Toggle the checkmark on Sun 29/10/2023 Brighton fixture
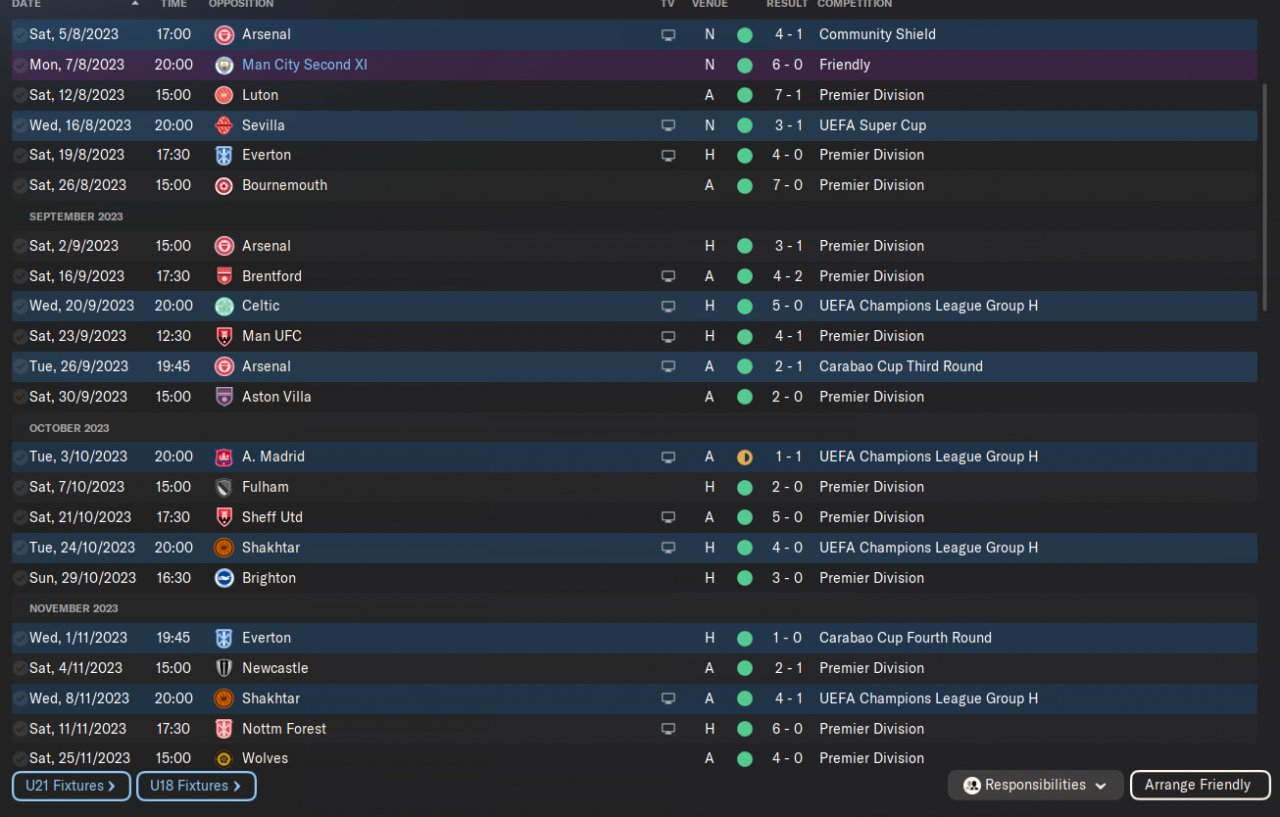This screenshot has height=817, width=1280. click(19, 578)
